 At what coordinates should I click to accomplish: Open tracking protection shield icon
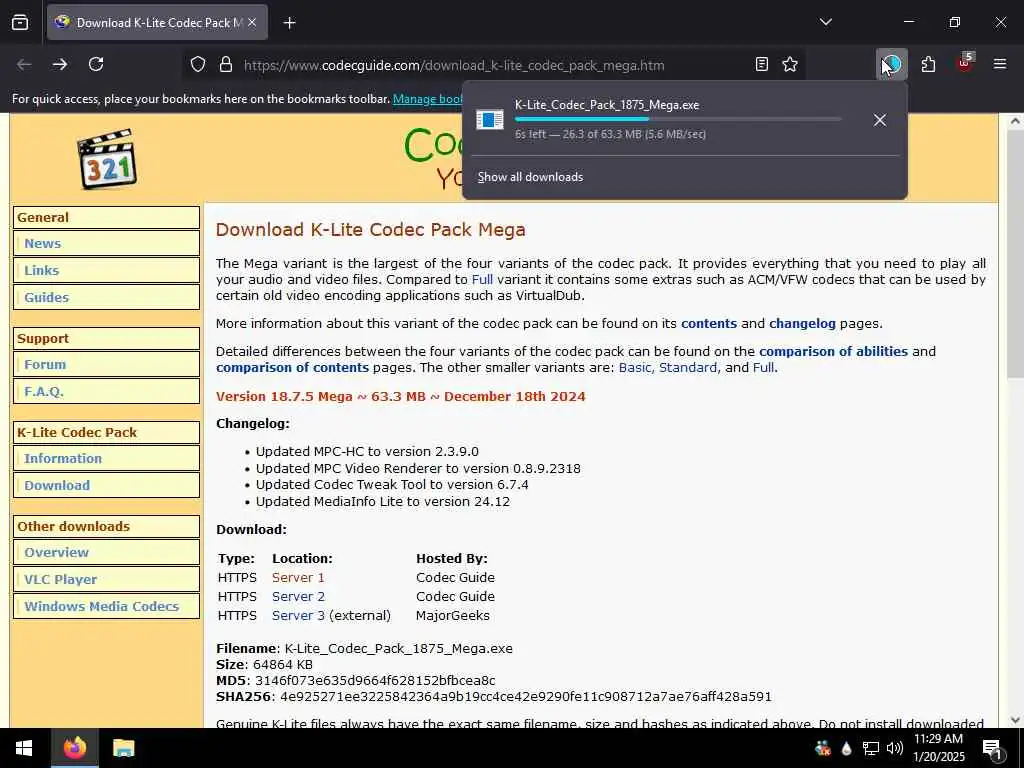tap(198, 64)
